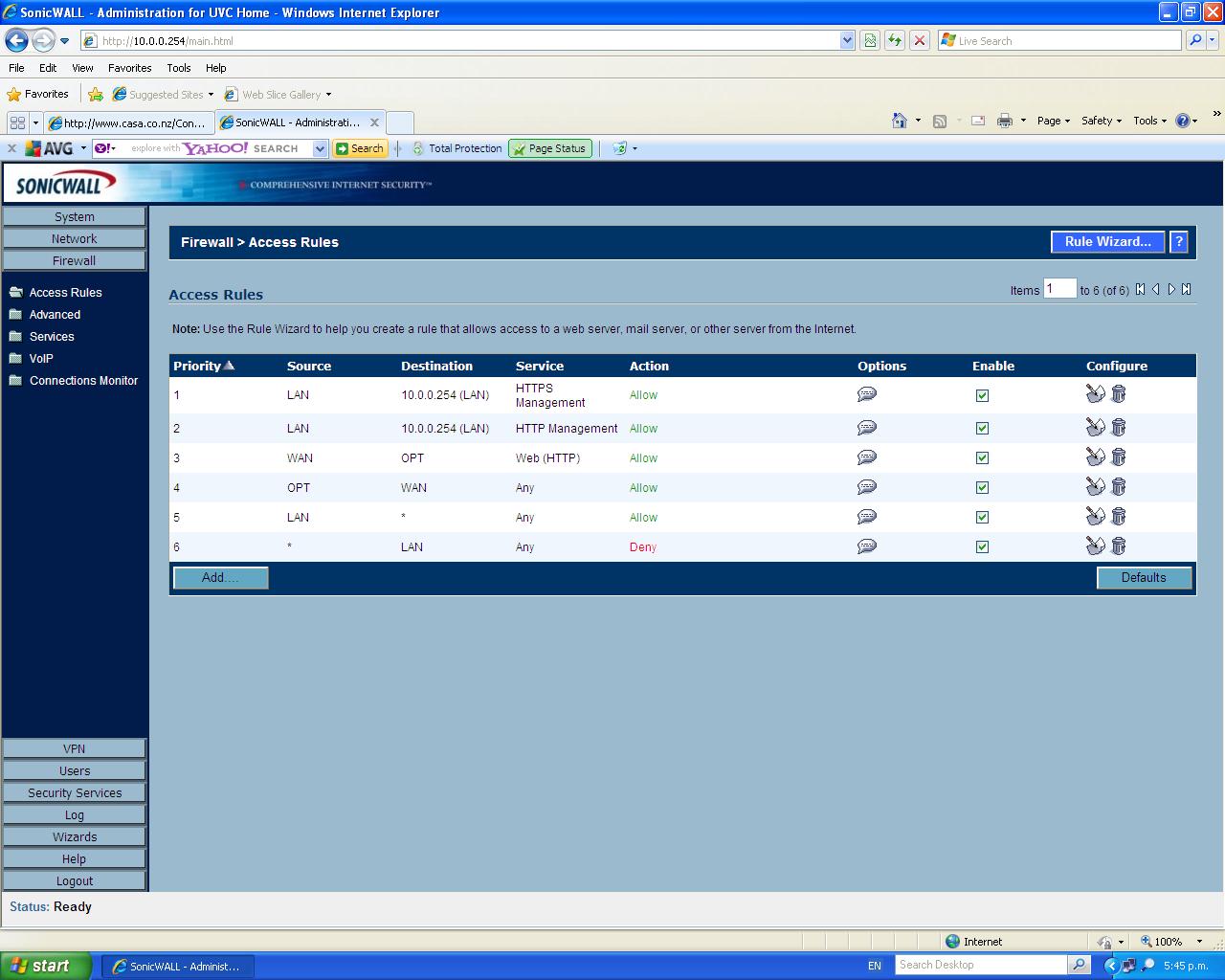The image size is (1225, 980).
Task: Delete rule 4 with trash icon
Action: [x=1119, y=486]
